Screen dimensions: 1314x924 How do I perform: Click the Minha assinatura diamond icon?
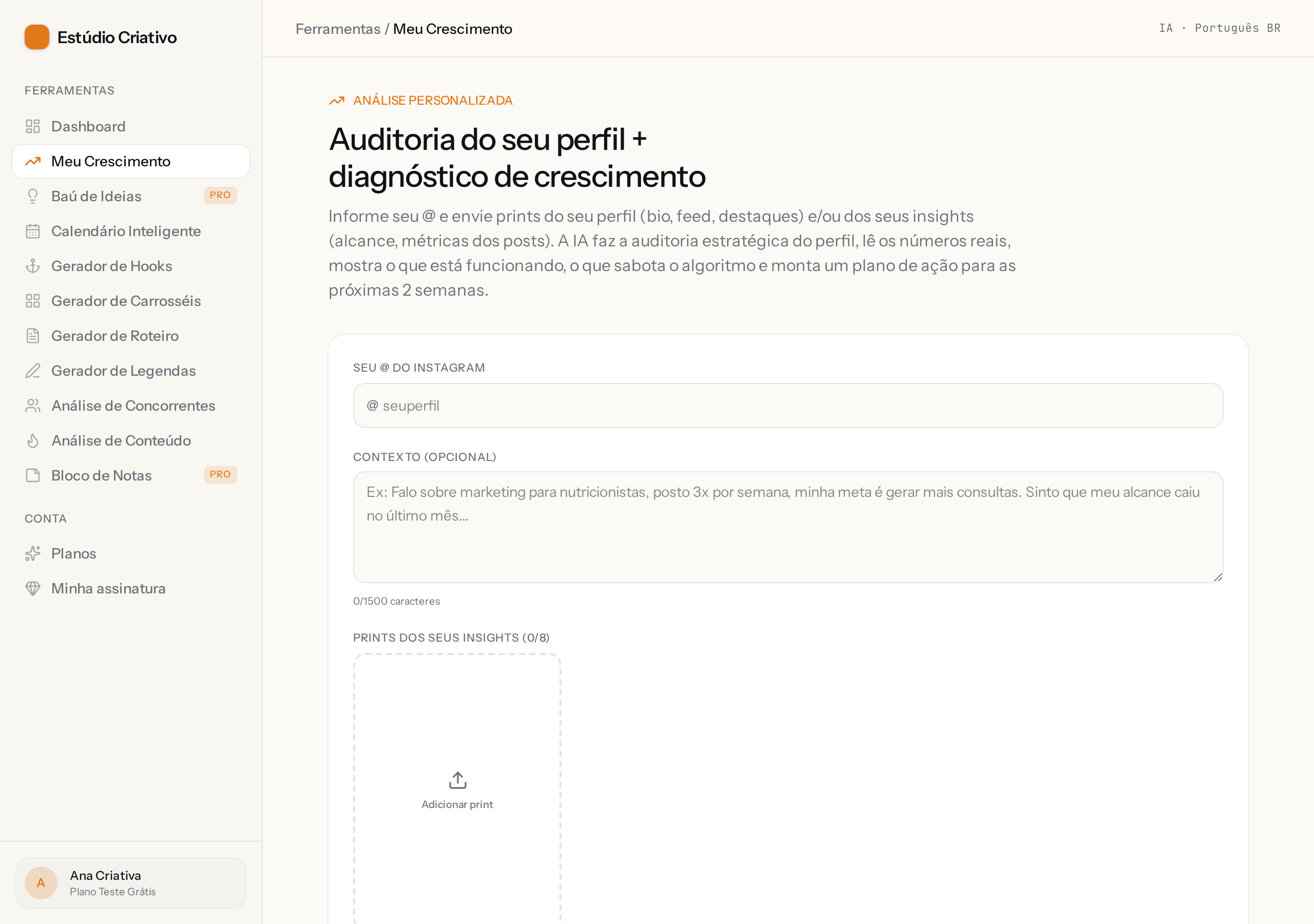coord(33,588)
